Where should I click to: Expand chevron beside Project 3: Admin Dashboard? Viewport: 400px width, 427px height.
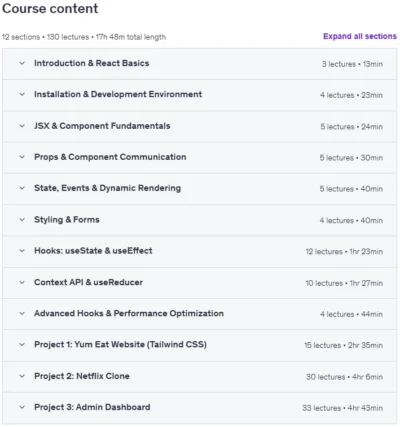22,407
